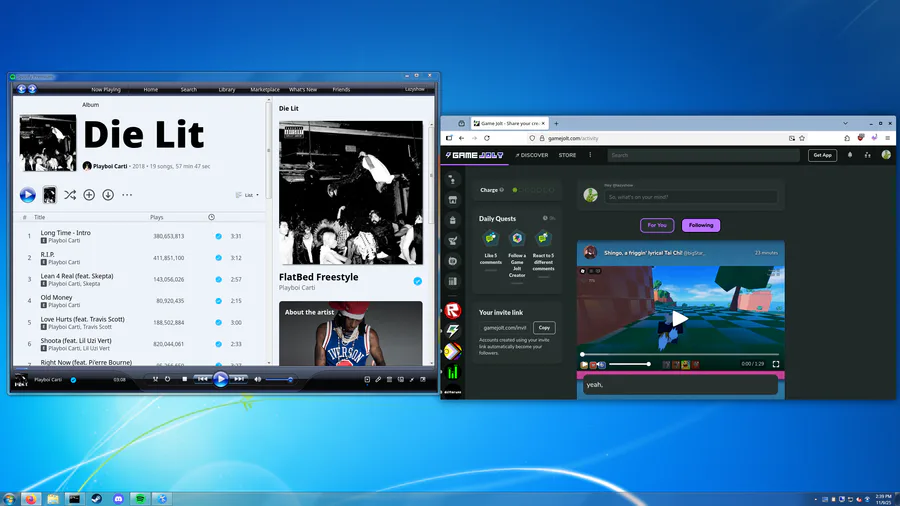Screen dimensions: 900x506
Task: Shuffle the Die Lit album tracks
Action: point(70,195)
